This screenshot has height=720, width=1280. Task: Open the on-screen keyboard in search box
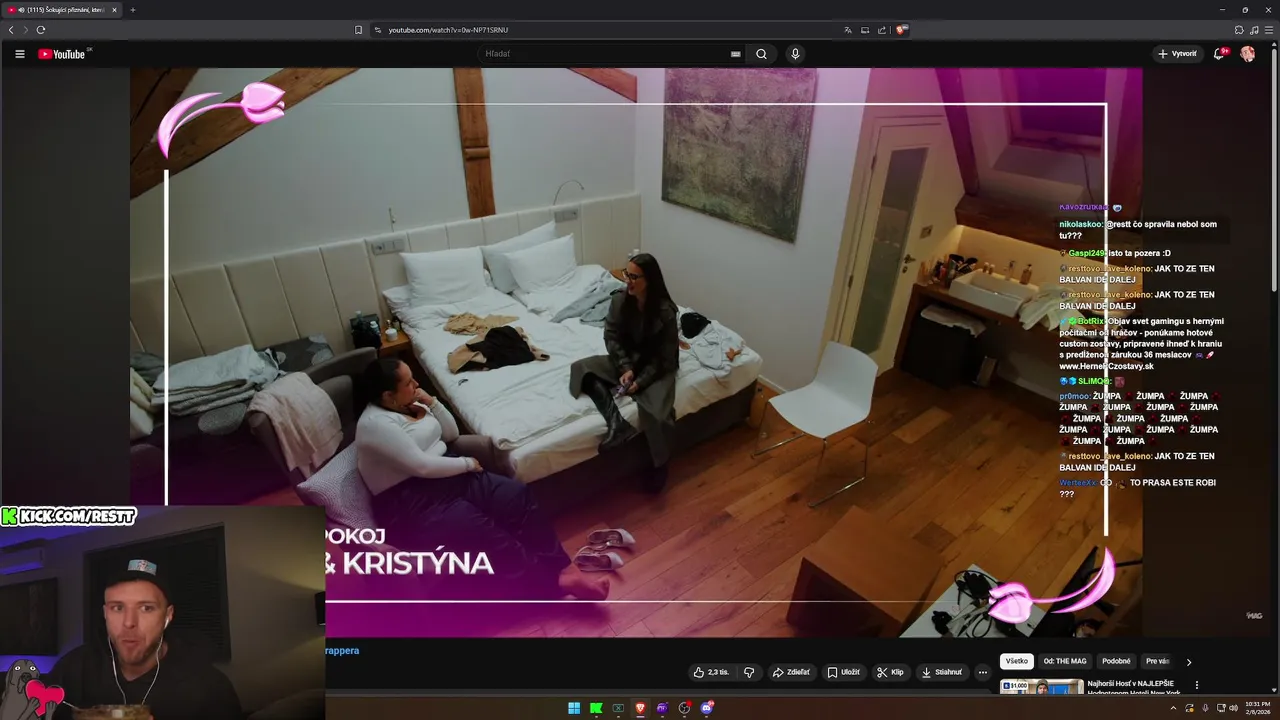click(736, 54)
